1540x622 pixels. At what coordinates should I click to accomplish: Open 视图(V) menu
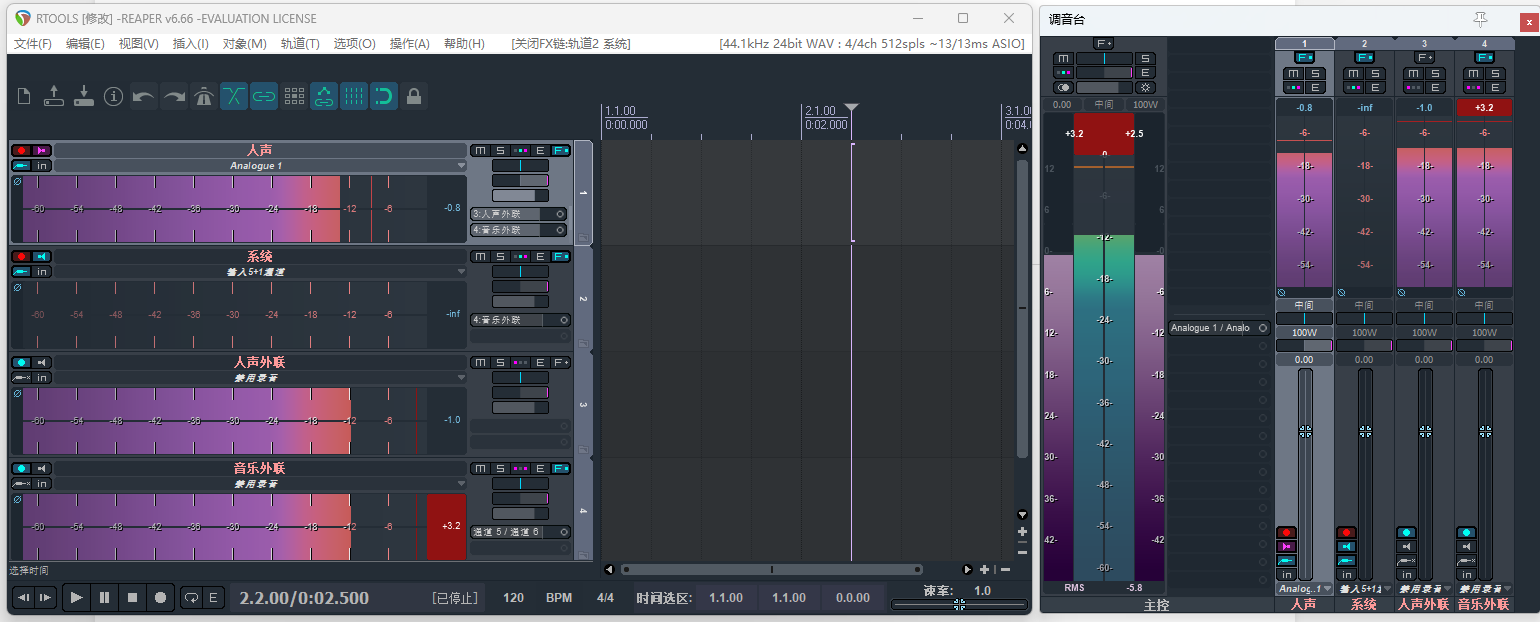(x=138, y=44)
